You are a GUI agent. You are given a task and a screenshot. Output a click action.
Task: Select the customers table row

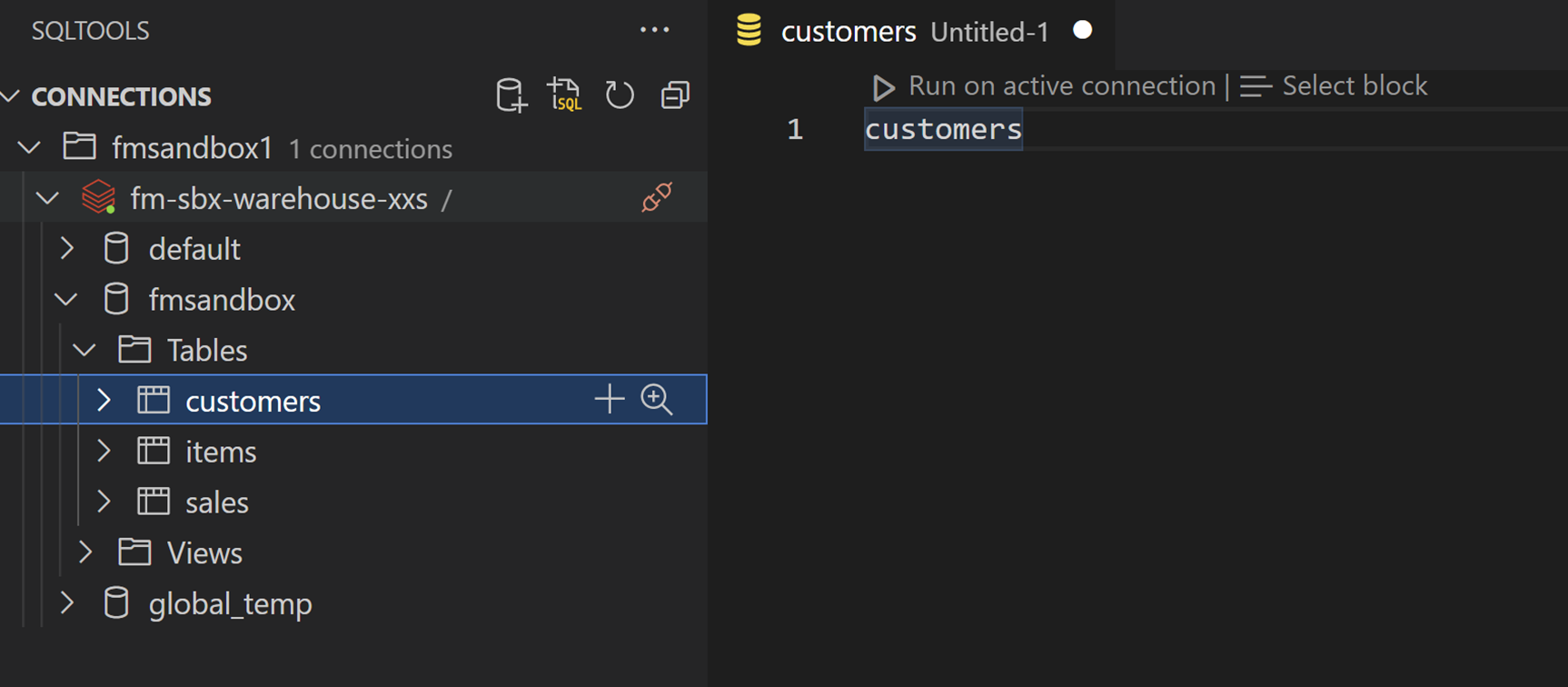(x=353, y=400)
